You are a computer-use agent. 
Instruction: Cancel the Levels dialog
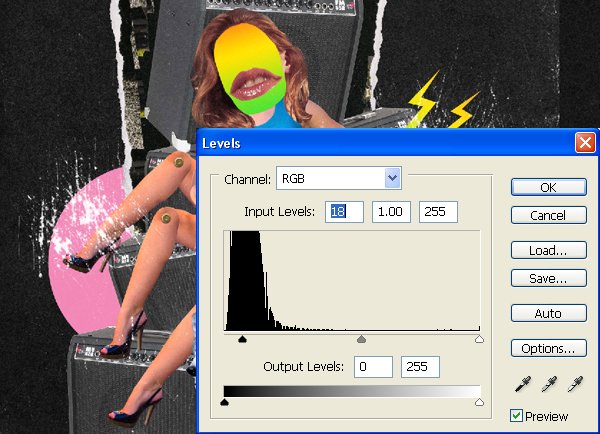(x=548, y=215)
